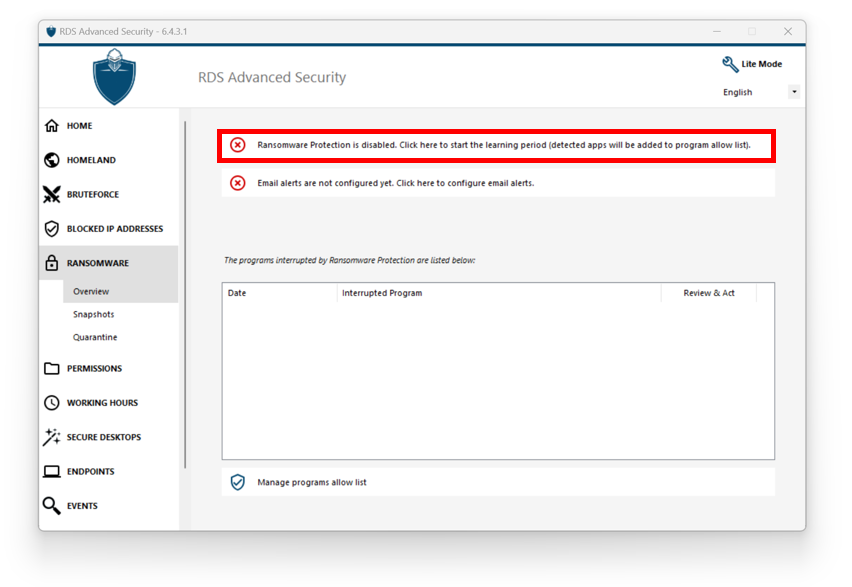Viewport: 852px width, 587px height.
Task: Click the RDS Advanced Security knight shield logo
Action: tap(114, 77)
